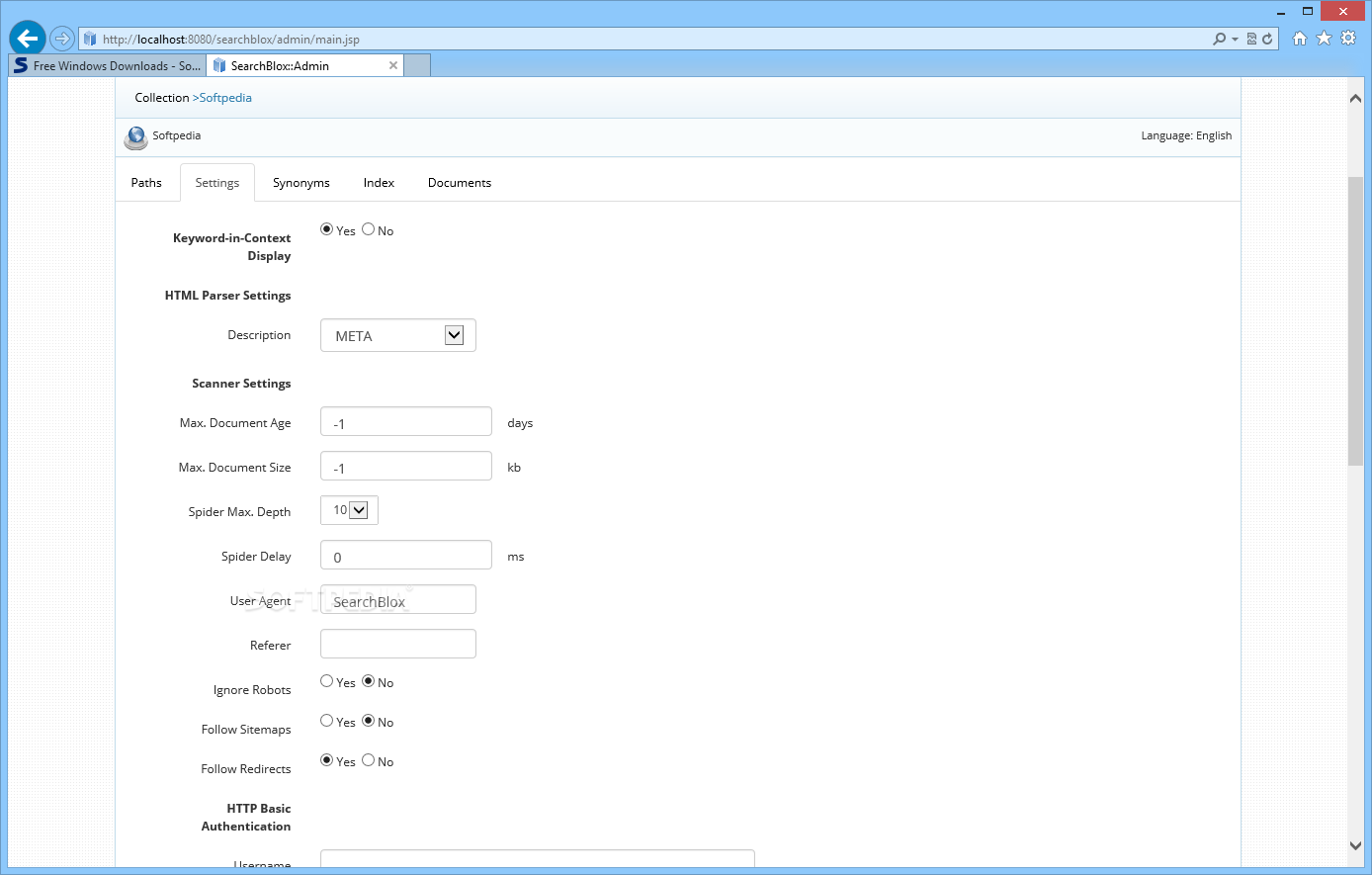Select Yes for Follow Redirects
Viewport: 1372px width, 875px height.
pos(327,760)
